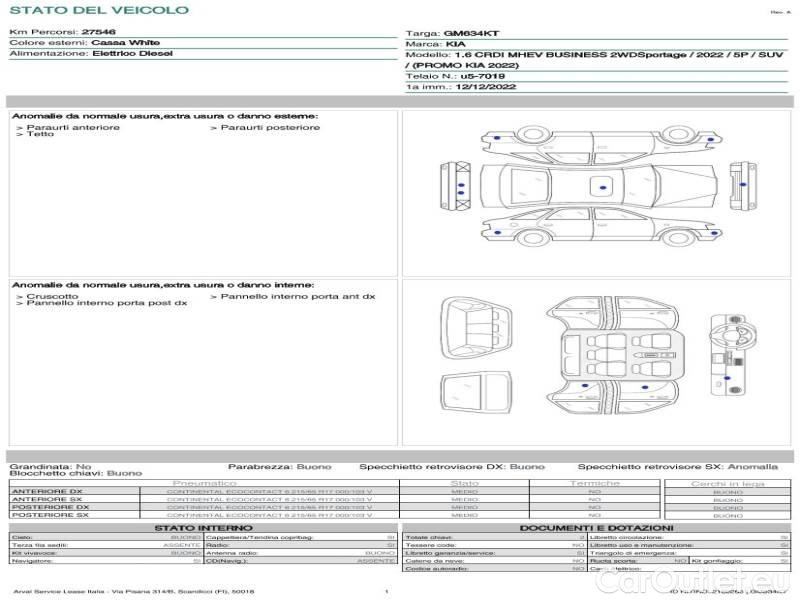The height and width of the screenshot is (600, 800).
Task: Select the POSTERIORE SX tire row
Action: tap(200, 515)
